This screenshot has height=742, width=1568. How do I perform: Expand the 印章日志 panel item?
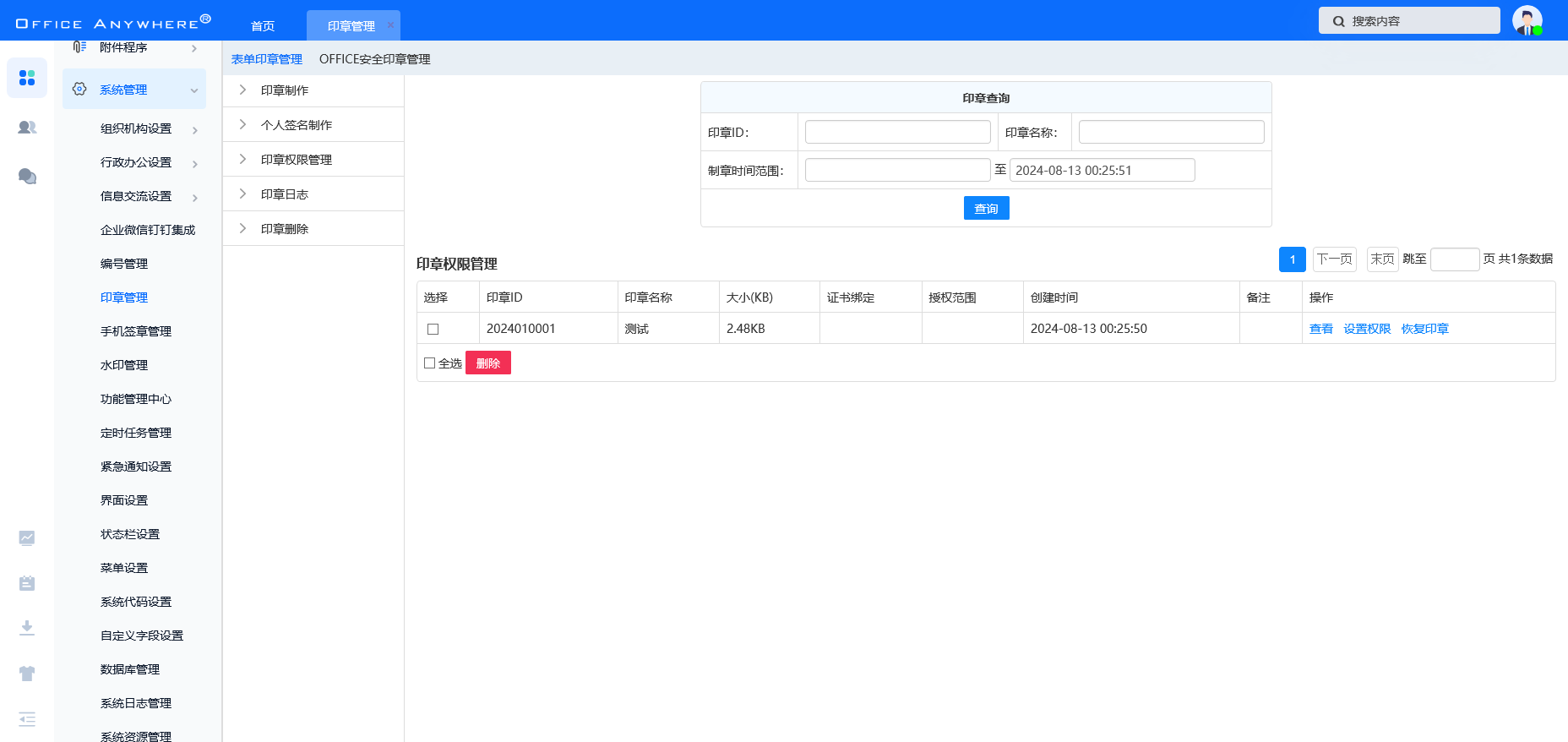[243, 194]
